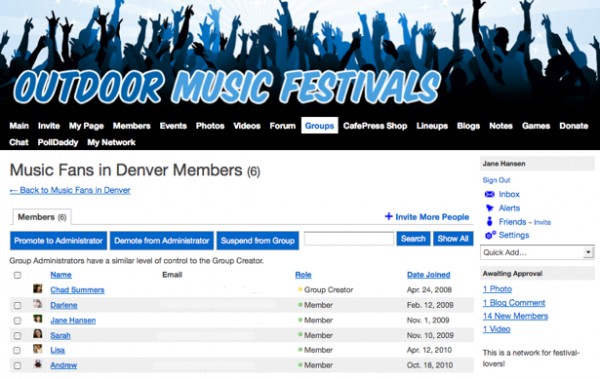Image resolution: width=600 pixels, height=379 pixels.
Task: Click Invite More People link
Action: point(432,217)
